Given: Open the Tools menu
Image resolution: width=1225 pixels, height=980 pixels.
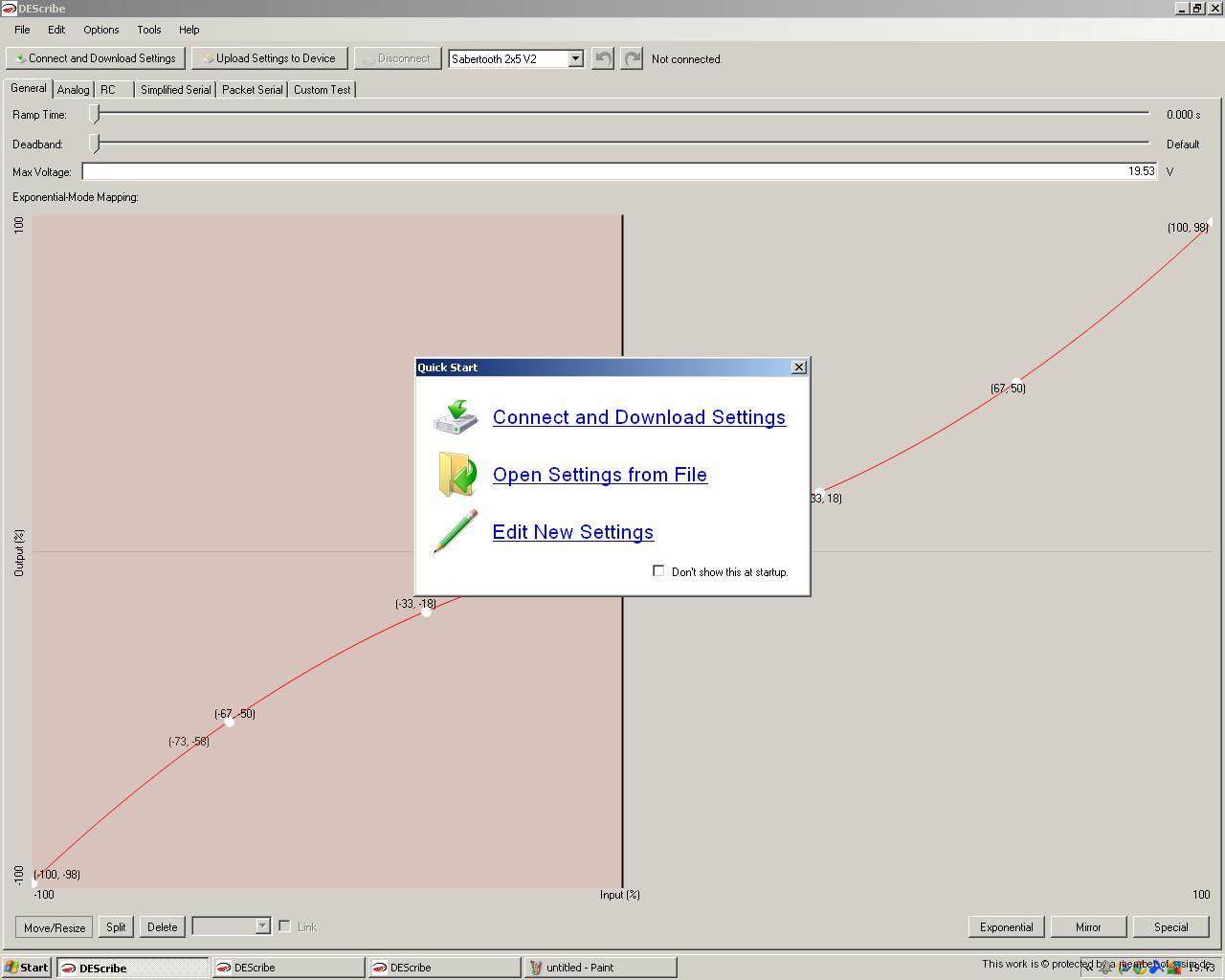Looking at the screenshot, I should pos(148,30).
